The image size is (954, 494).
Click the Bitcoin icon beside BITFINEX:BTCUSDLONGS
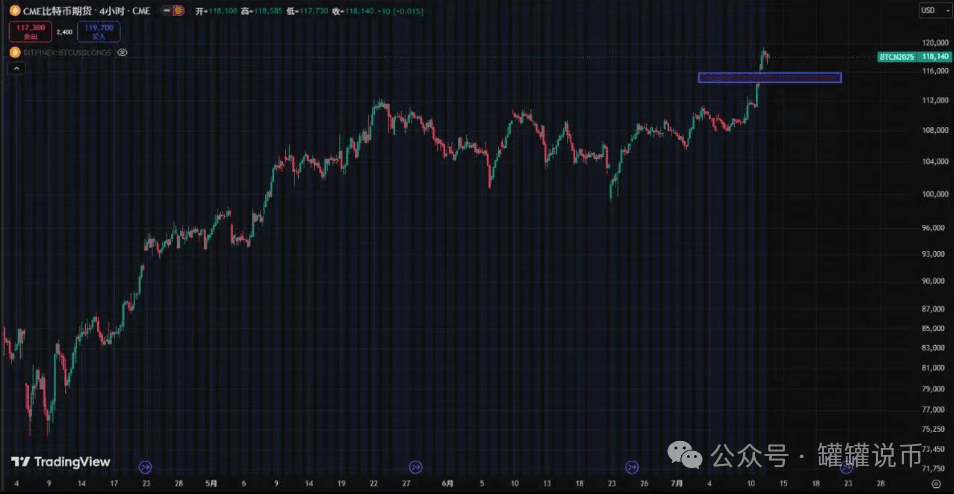15,52
